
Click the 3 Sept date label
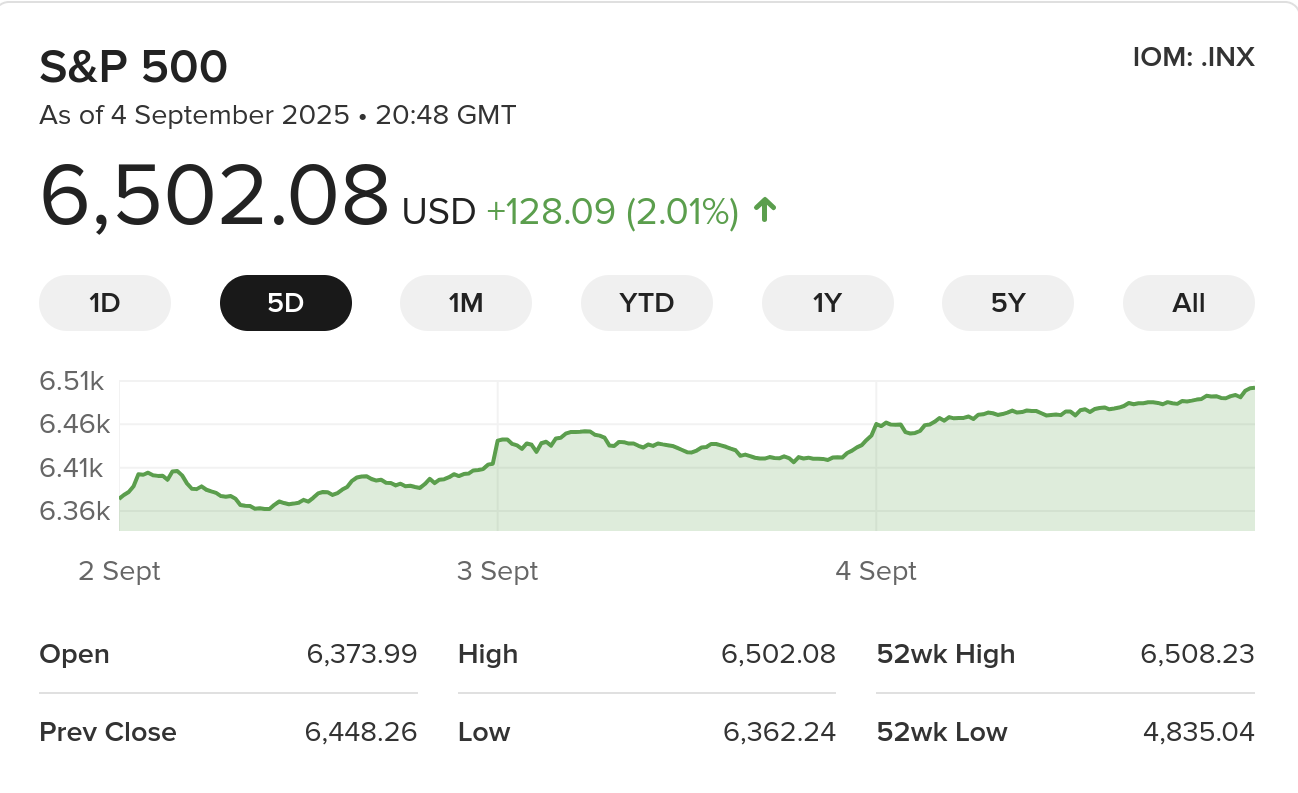point(497,571)
